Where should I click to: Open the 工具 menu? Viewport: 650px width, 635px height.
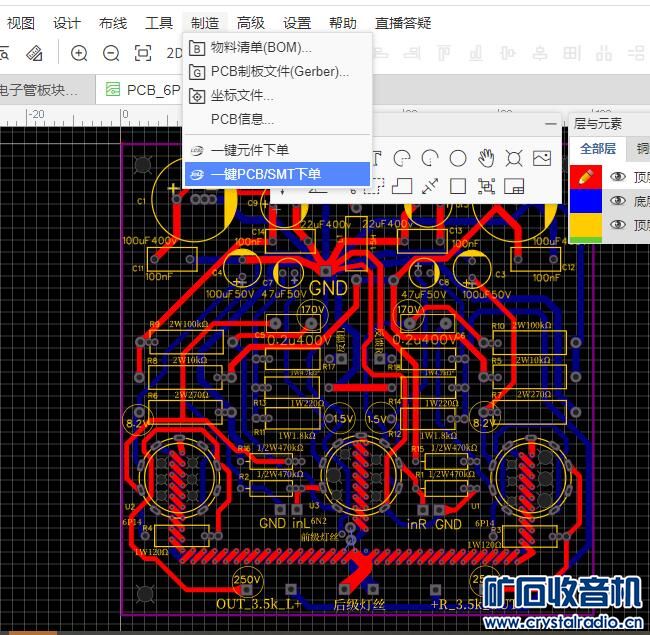click(x=158, y=23)
